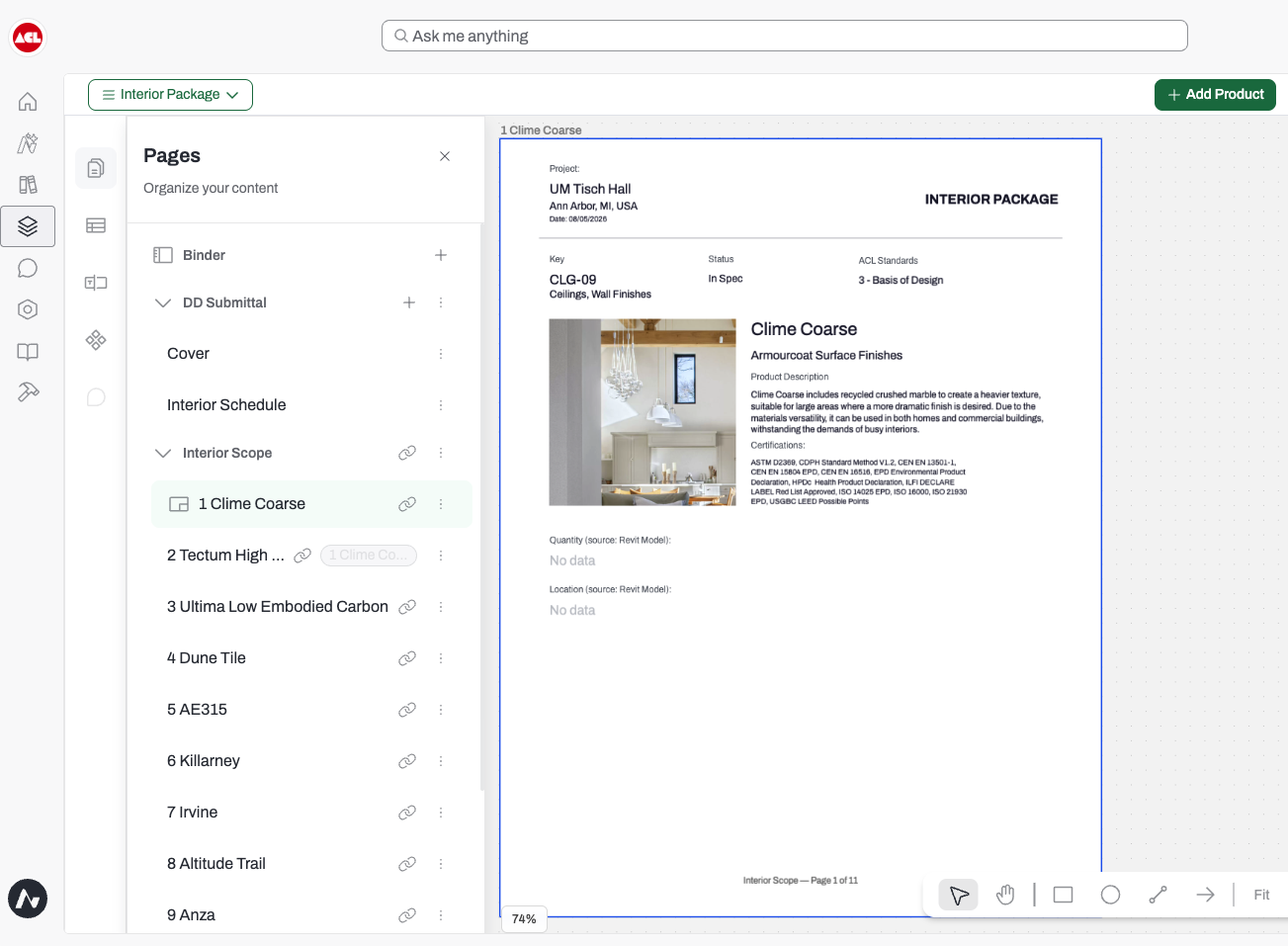Select the hand pan tool
1288x946 pixels.
1005,895
